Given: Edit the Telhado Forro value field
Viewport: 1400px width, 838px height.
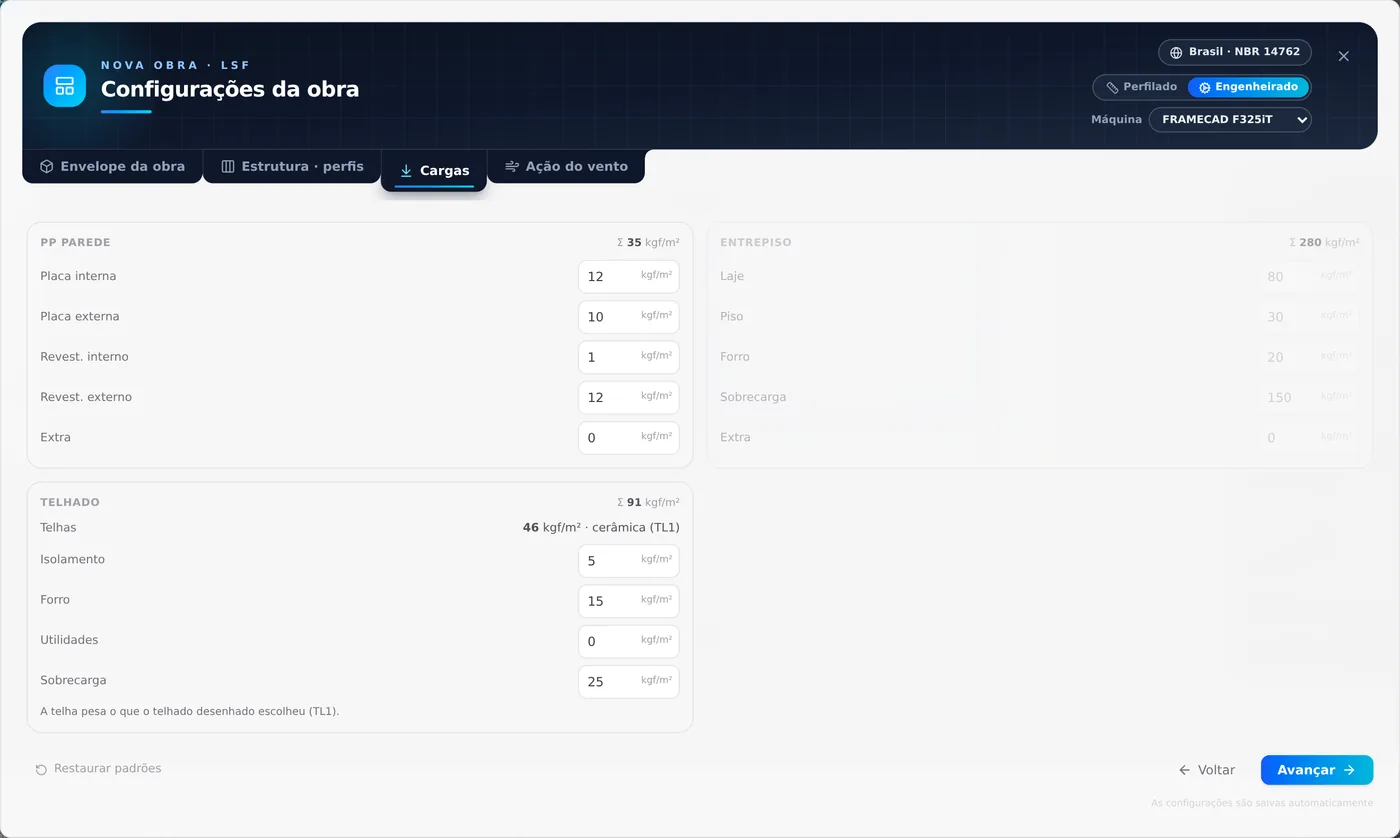Looking at the screenshot, I should tap(629, 601).
